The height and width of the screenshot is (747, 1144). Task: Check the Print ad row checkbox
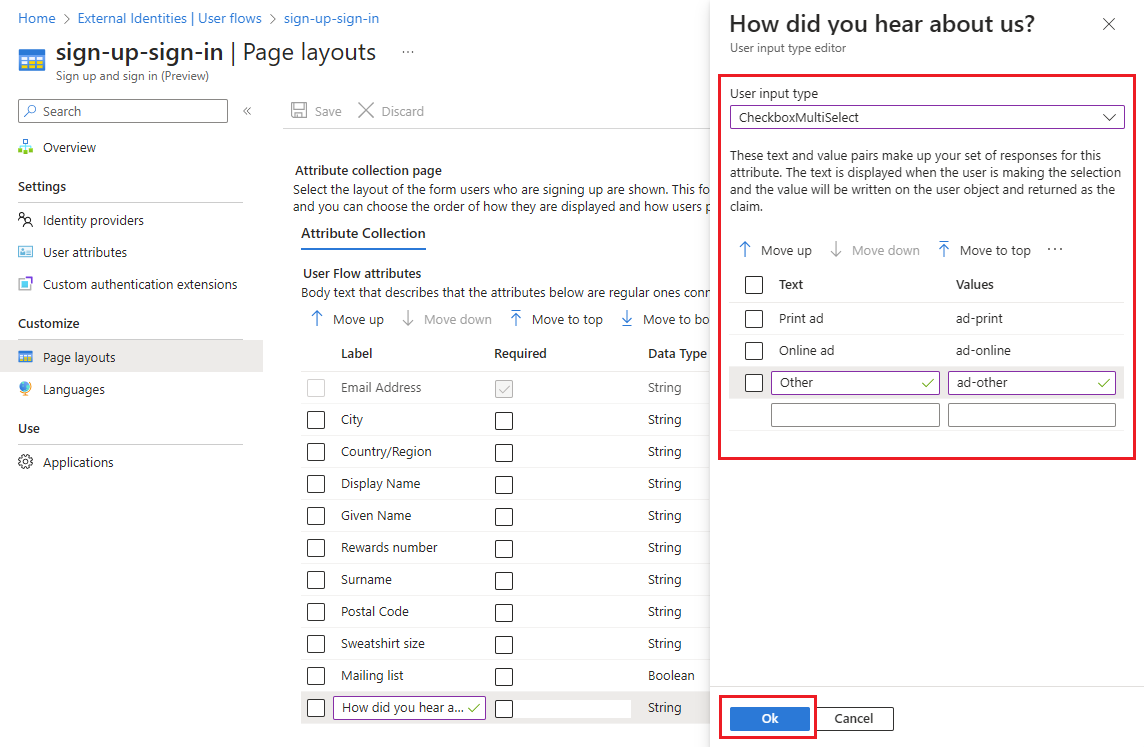coord(754,319)
